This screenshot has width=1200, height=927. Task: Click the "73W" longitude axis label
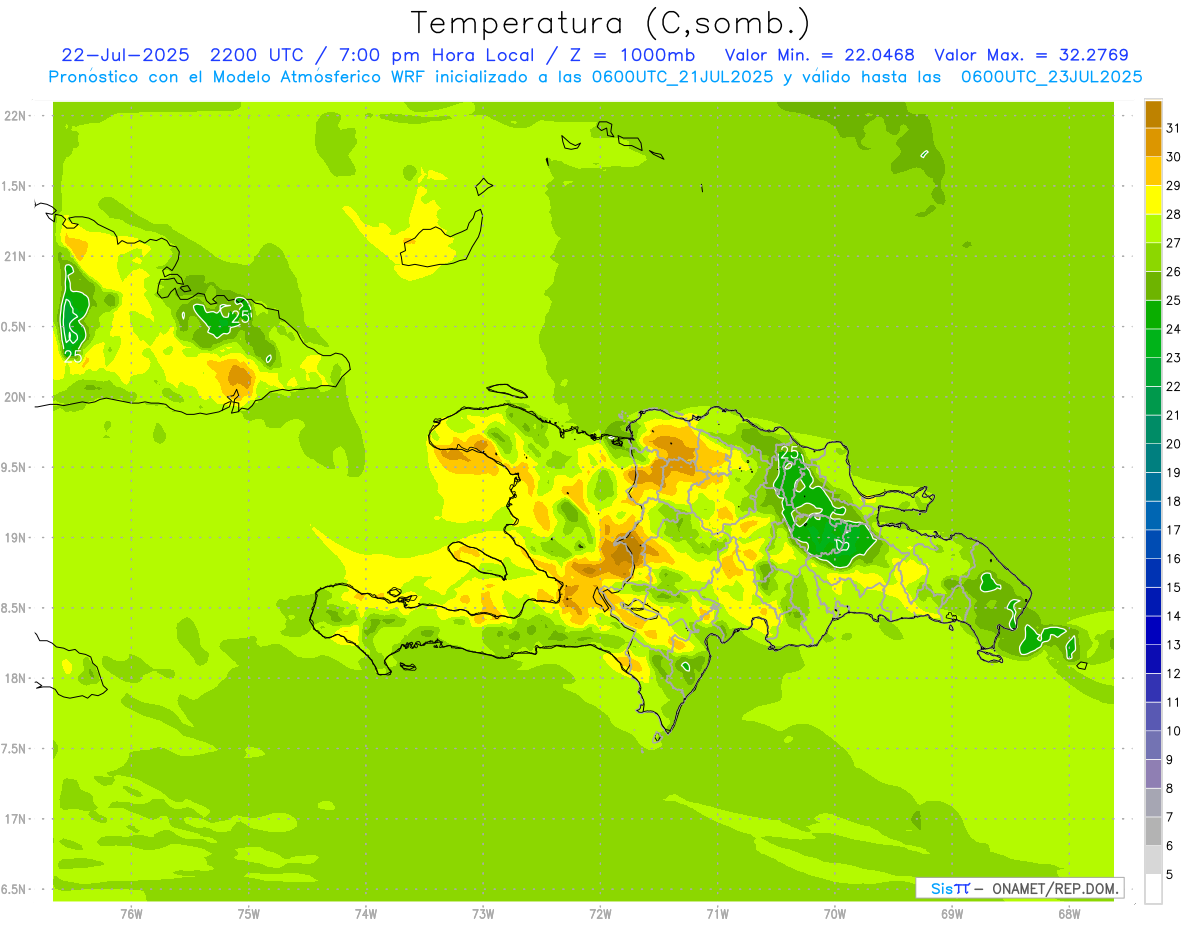(x=483, y=913)
